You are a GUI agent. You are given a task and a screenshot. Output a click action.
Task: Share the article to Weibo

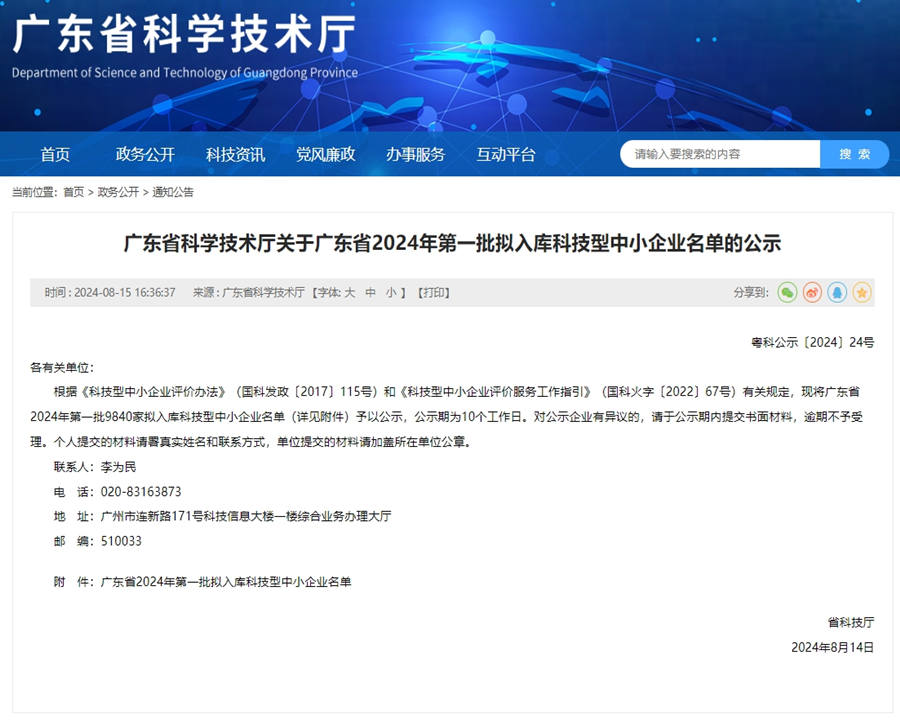pyautogui.click(x=814, y=292)
